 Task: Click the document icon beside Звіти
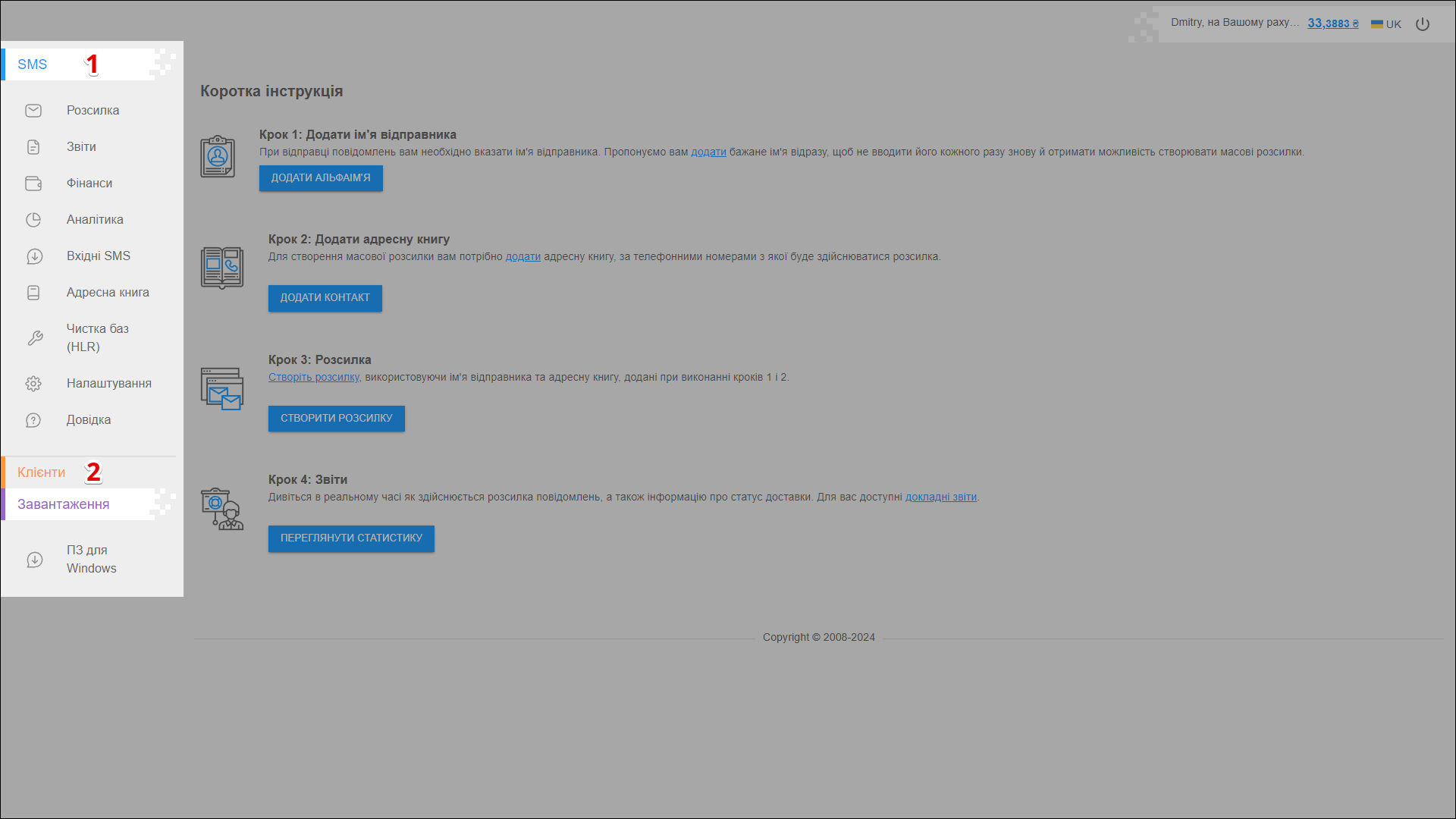tap(33, 147)
